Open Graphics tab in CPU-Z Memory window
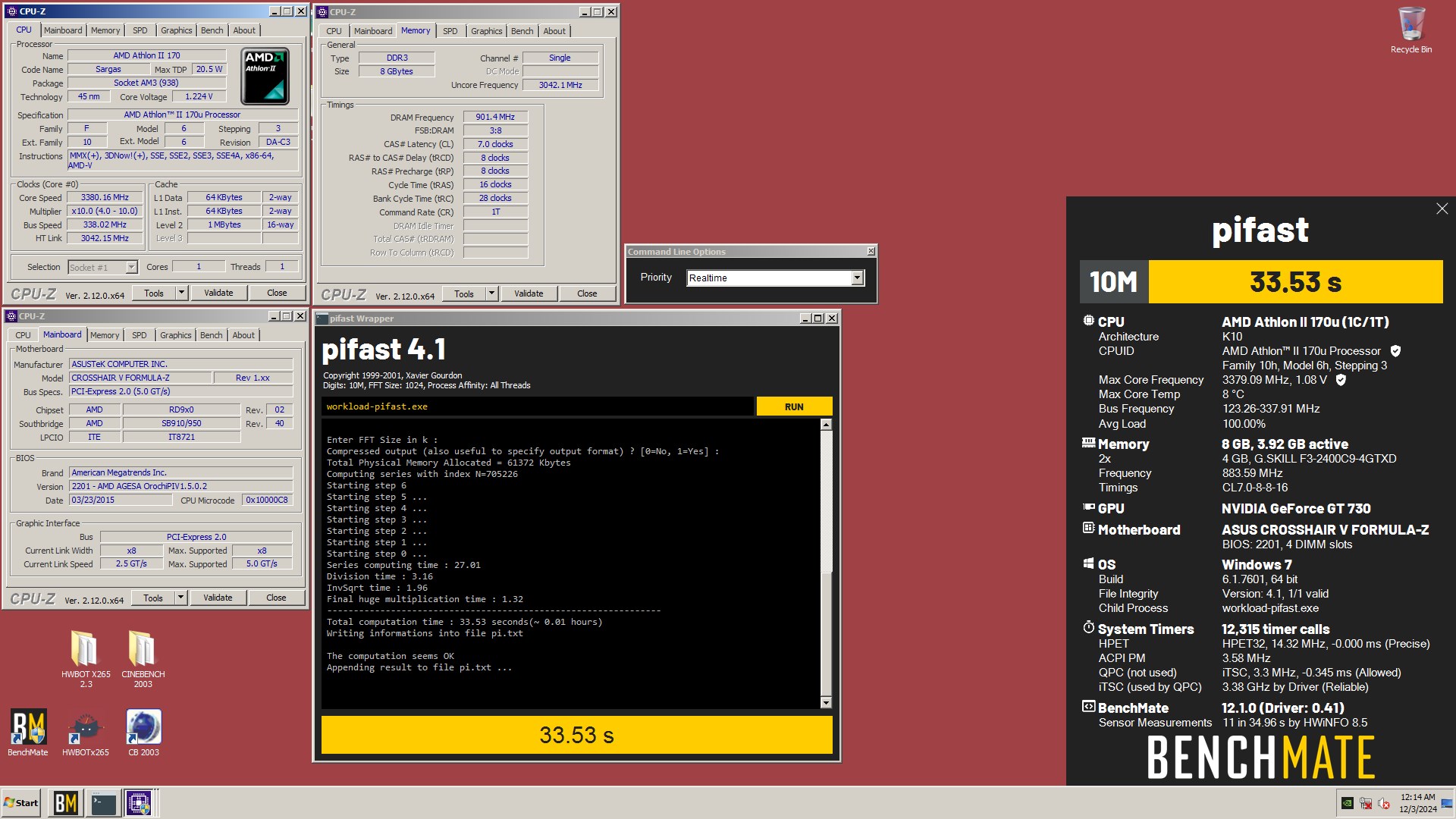Screen dimensions: 1456x819 (x=486, y=31)
